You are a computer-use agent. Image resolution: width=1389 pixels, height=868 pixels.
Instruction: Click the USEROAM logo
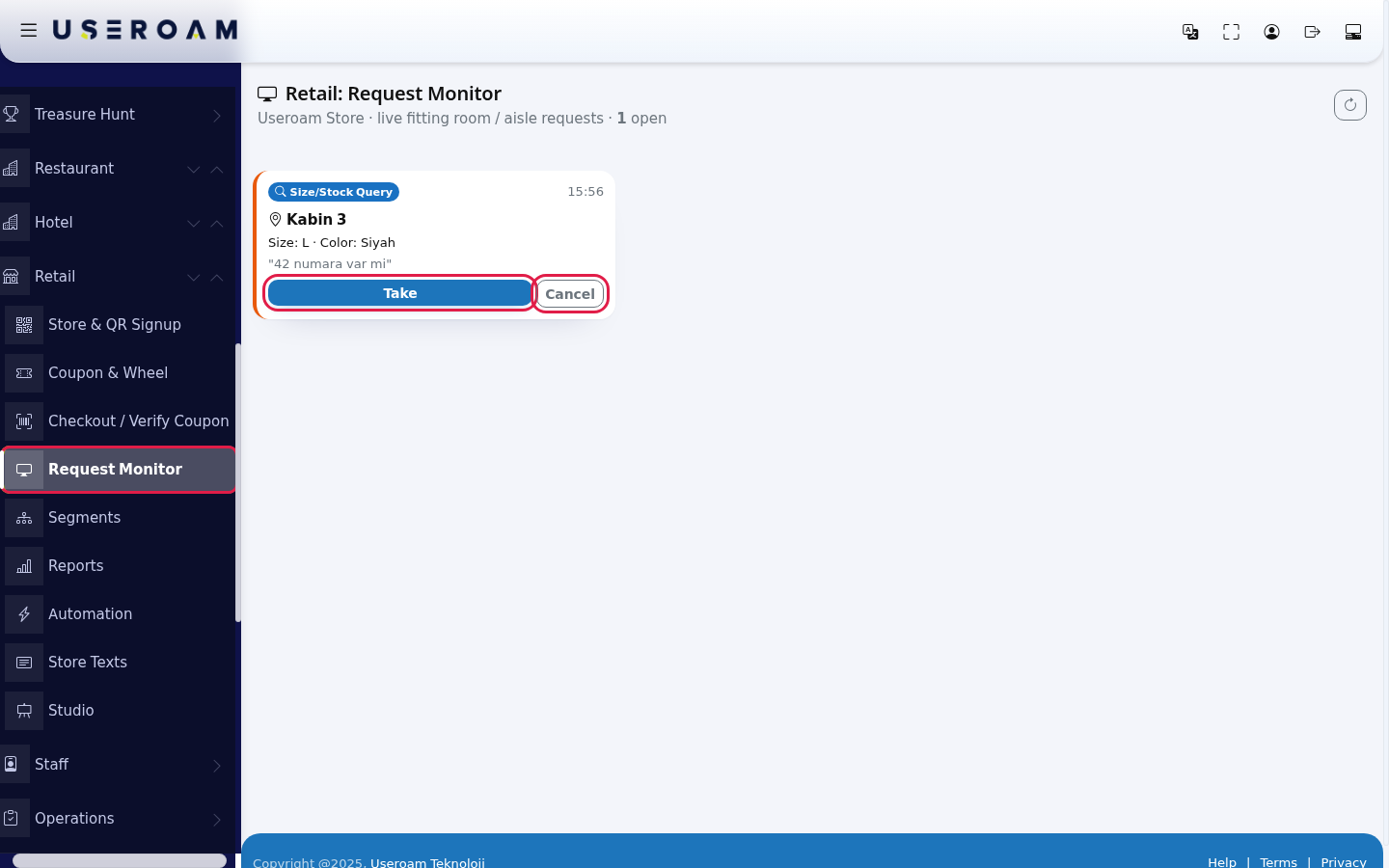click(x=145, y=30)
